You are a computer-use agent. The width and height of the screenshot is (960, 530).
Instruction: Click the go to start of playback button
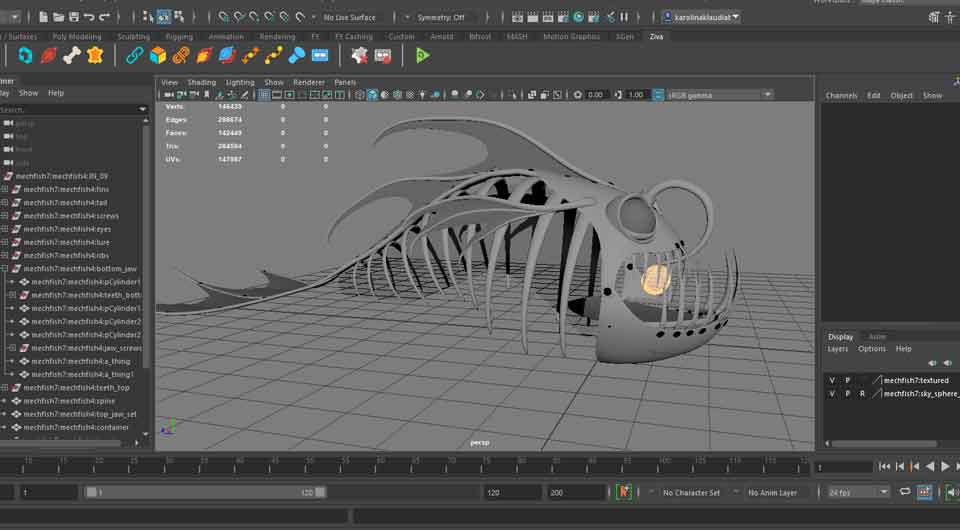pyautogui.click(x=884, y=466)
